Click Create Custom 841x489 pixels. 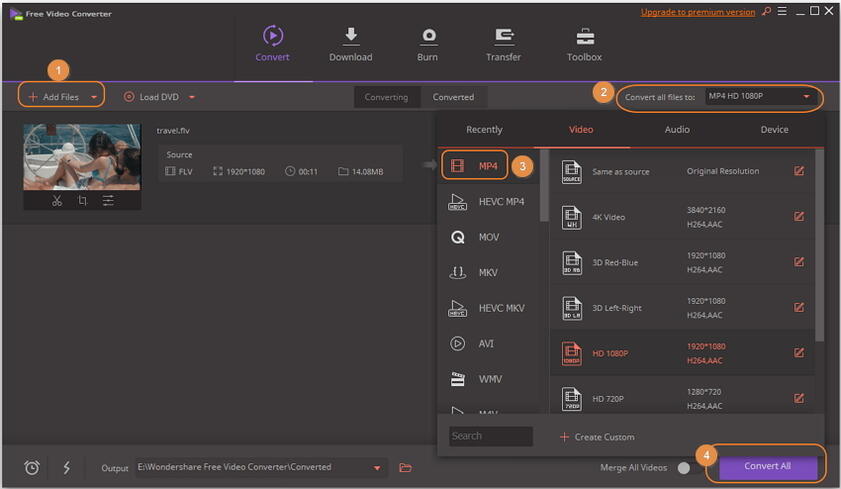pyautogui.click(x=597, y=437)
